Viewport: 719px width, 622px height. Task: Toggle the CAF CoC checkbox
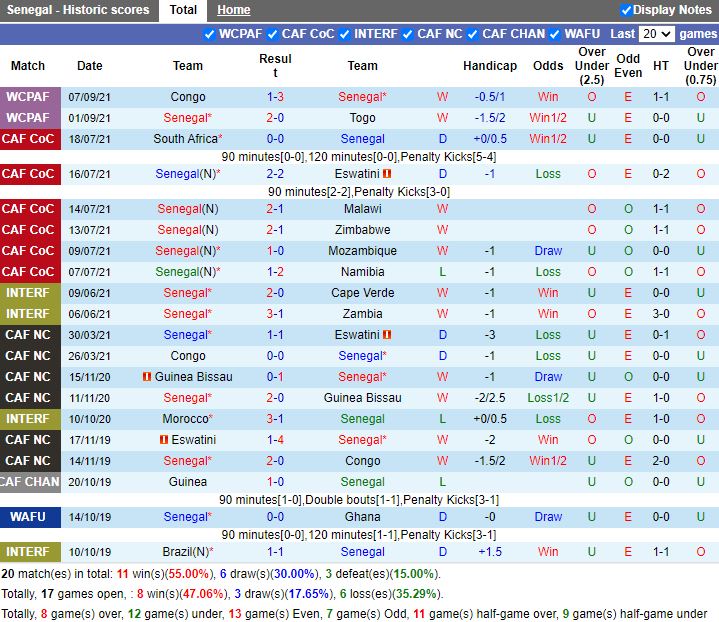click(273, 34)
